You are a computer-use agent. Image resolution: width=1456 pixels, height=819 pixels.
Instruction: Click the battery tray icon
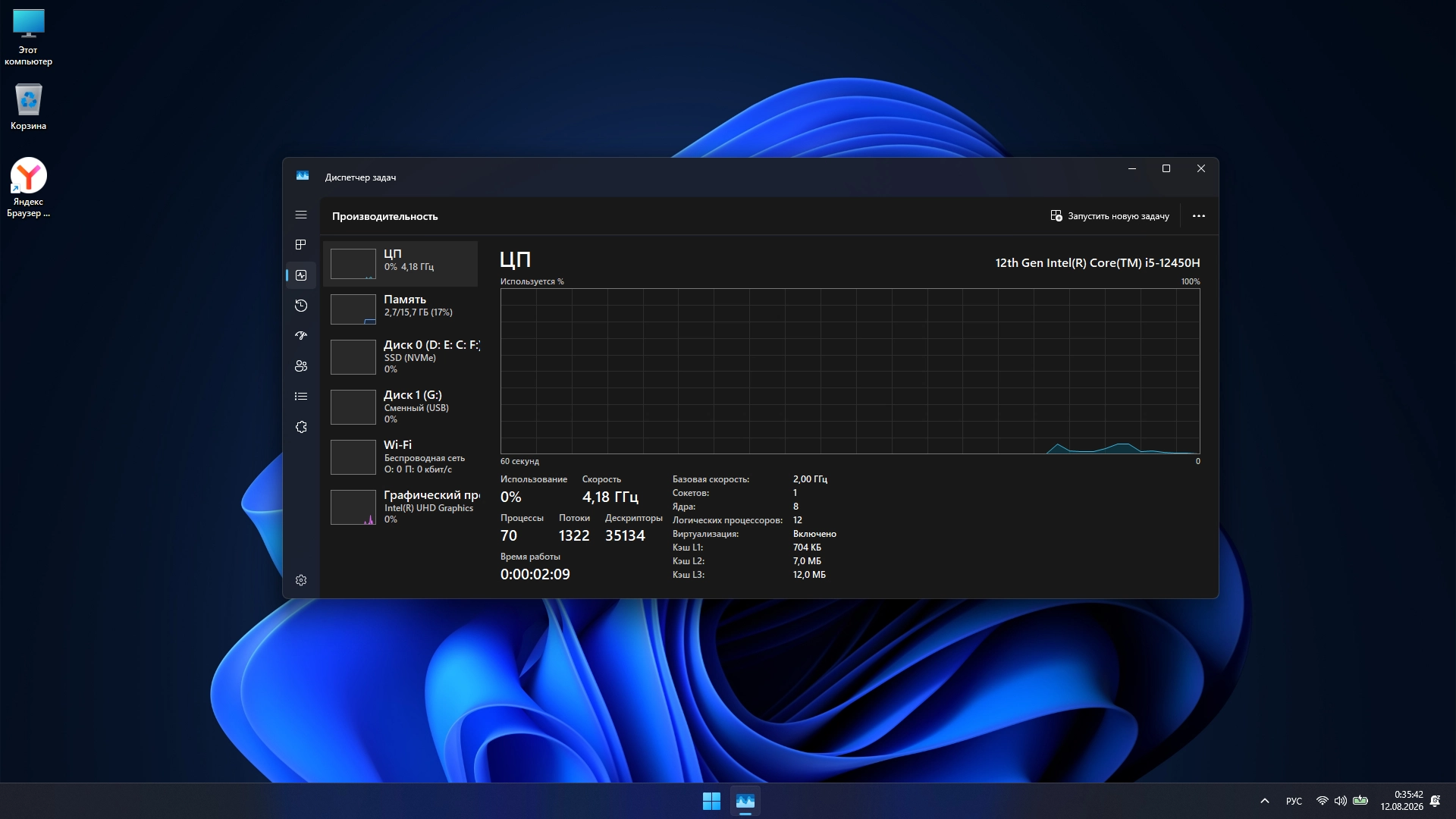pyautogui.click(x=1360, y=801)
